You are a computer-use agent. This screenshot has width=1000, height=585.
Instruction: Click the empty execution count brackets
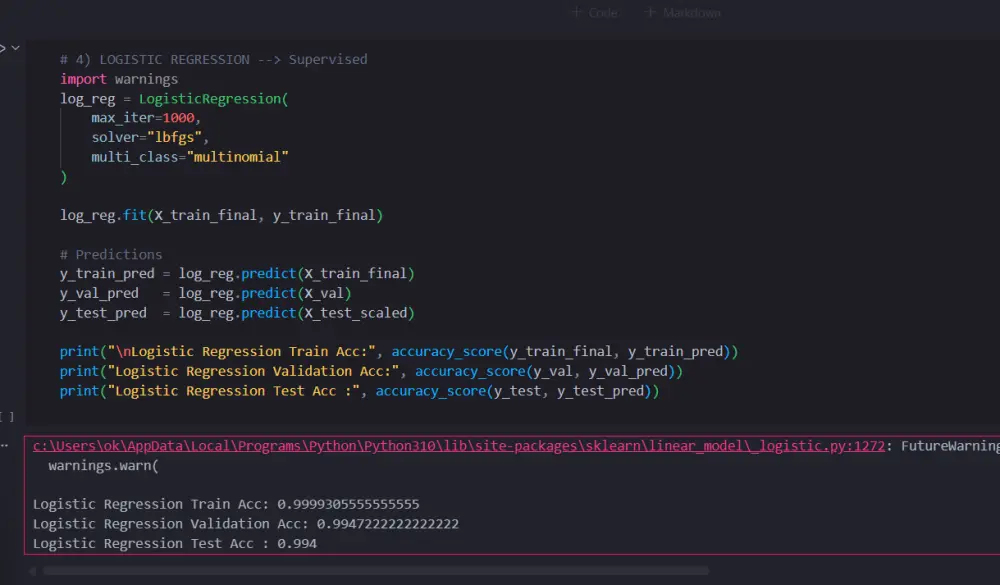[8, 415]
